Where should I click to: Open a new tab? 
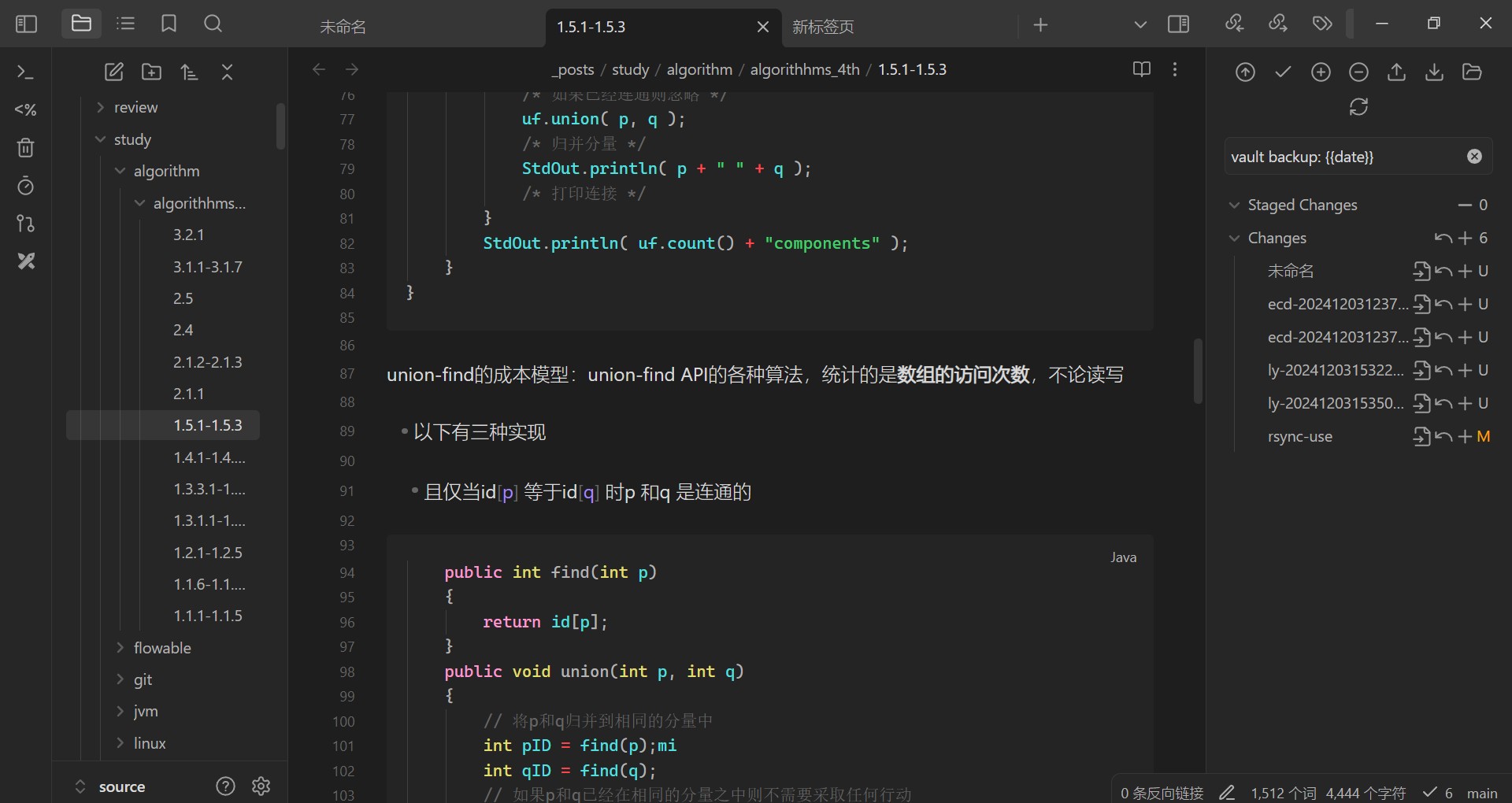1040,25
